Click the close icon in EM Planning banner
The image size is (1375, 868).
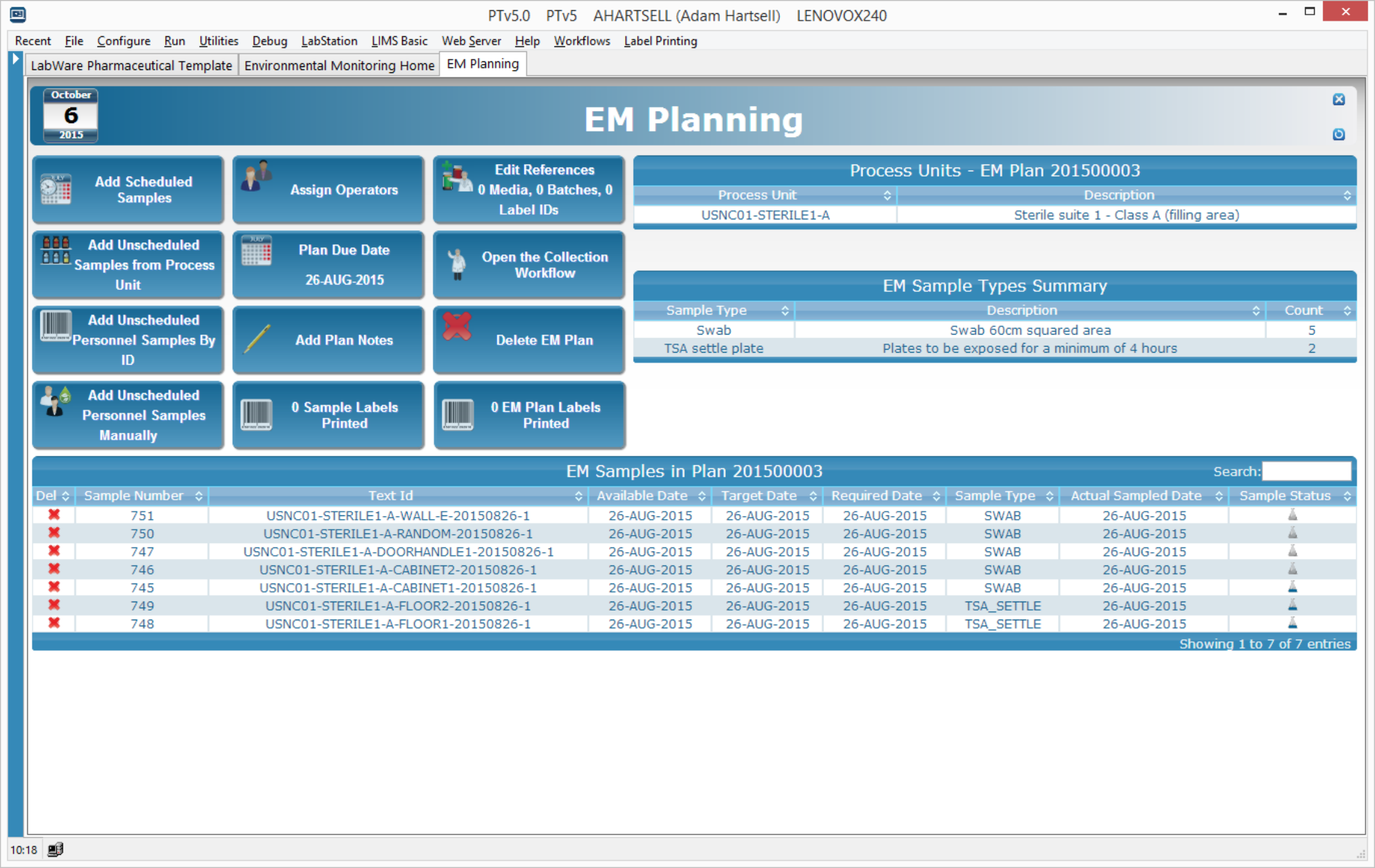tap(1338, 99)
